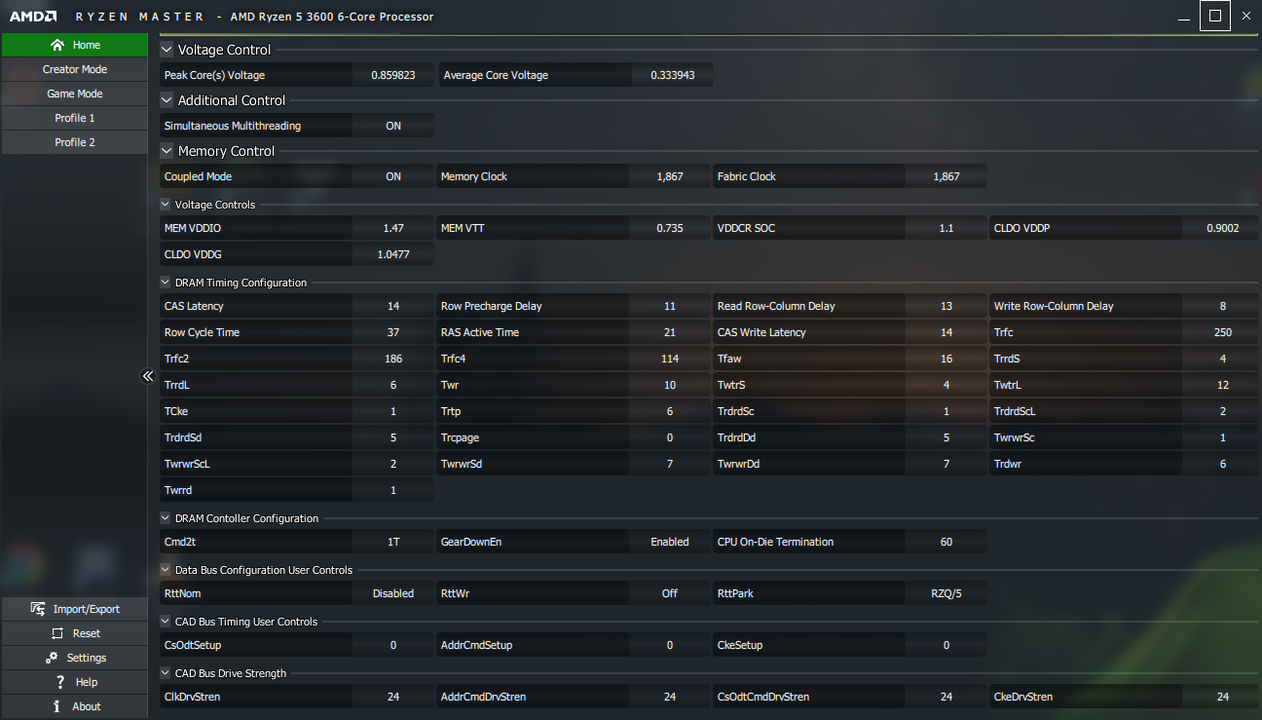The image size is (1262, 720).
Task: Click the Trdwr value 6
Action: 1222,464
